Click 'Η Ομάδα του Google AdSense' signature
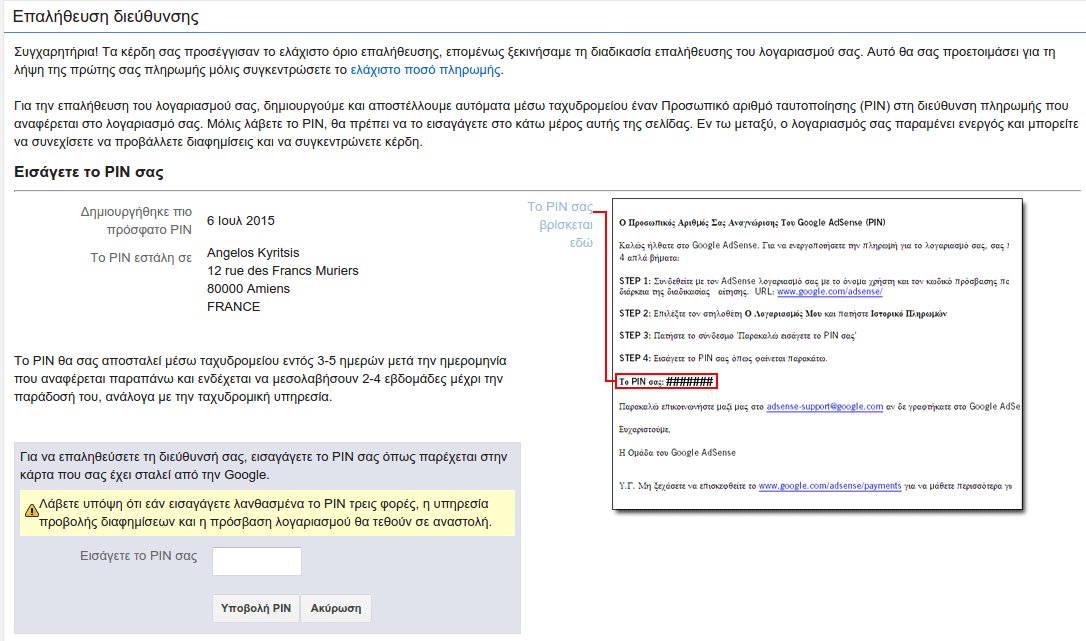Image resolution: width=1086 pixels, height=641 pixels. [677, 453]
